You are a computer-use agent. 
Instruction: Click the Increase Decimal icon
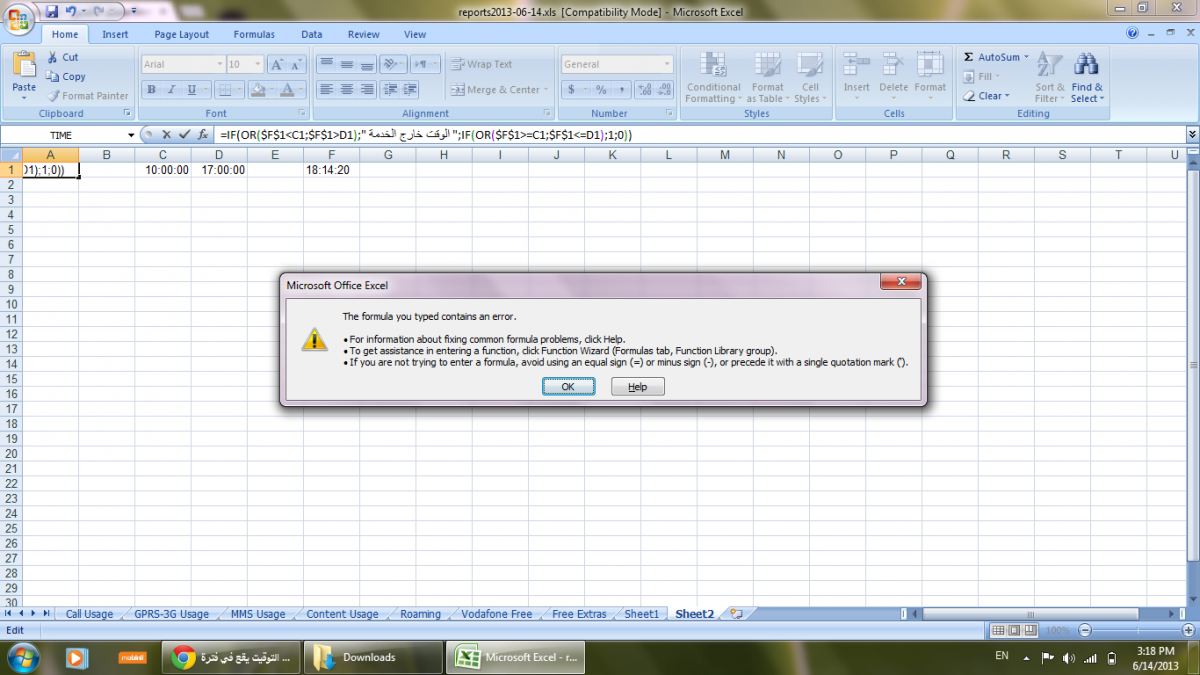pos(645,90)
